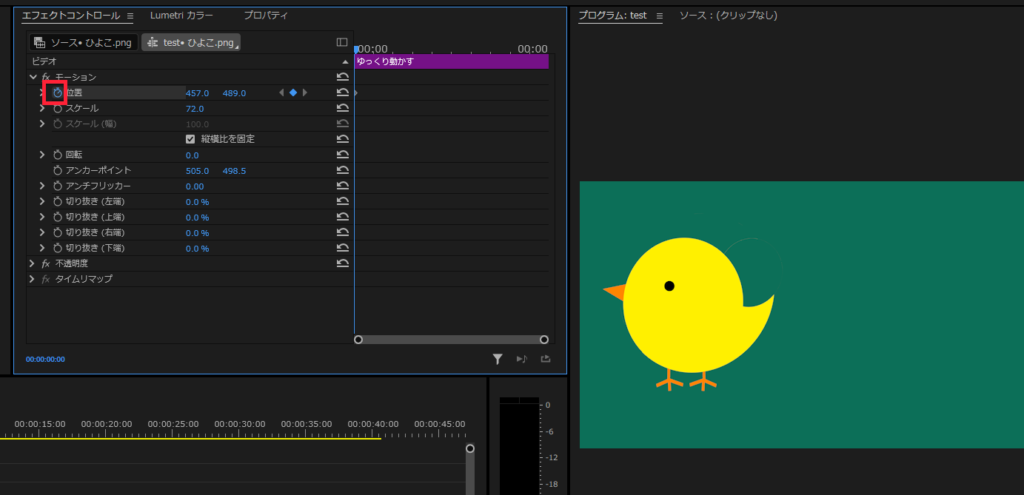Expand the 位置 property row

[42, 93]
